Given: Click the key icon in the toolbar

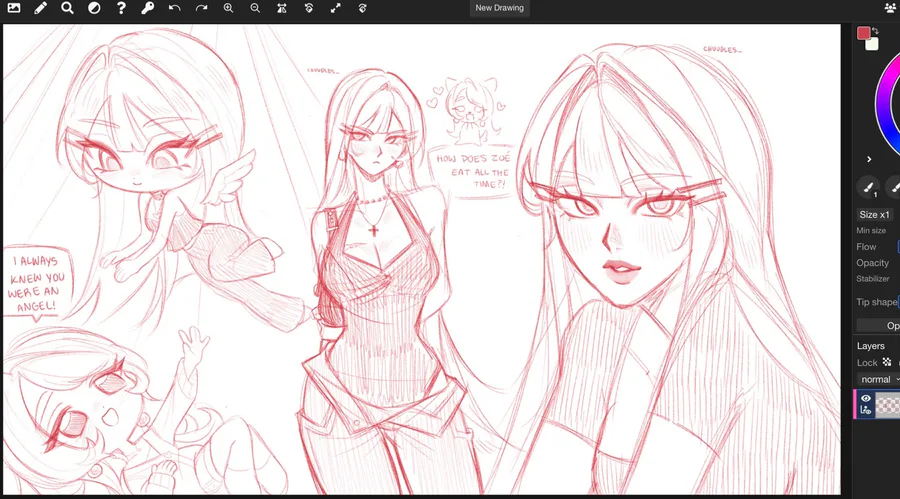Looking at the screenshot, I should (x=148, y=8).
